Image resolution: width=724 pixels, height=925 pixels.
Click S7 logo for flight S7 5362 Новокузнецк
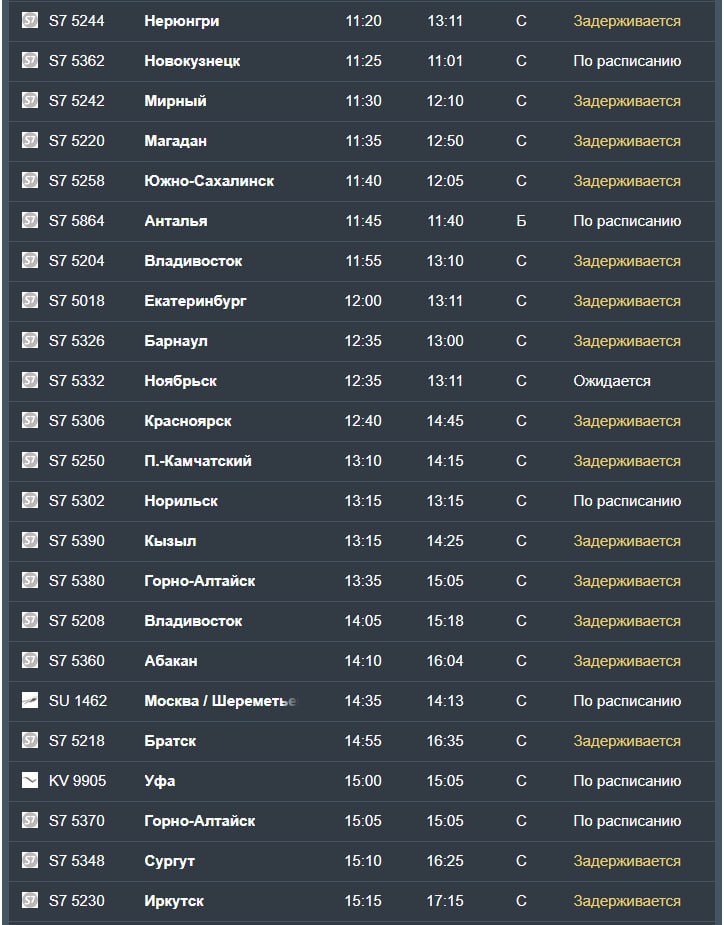(30, 61)
